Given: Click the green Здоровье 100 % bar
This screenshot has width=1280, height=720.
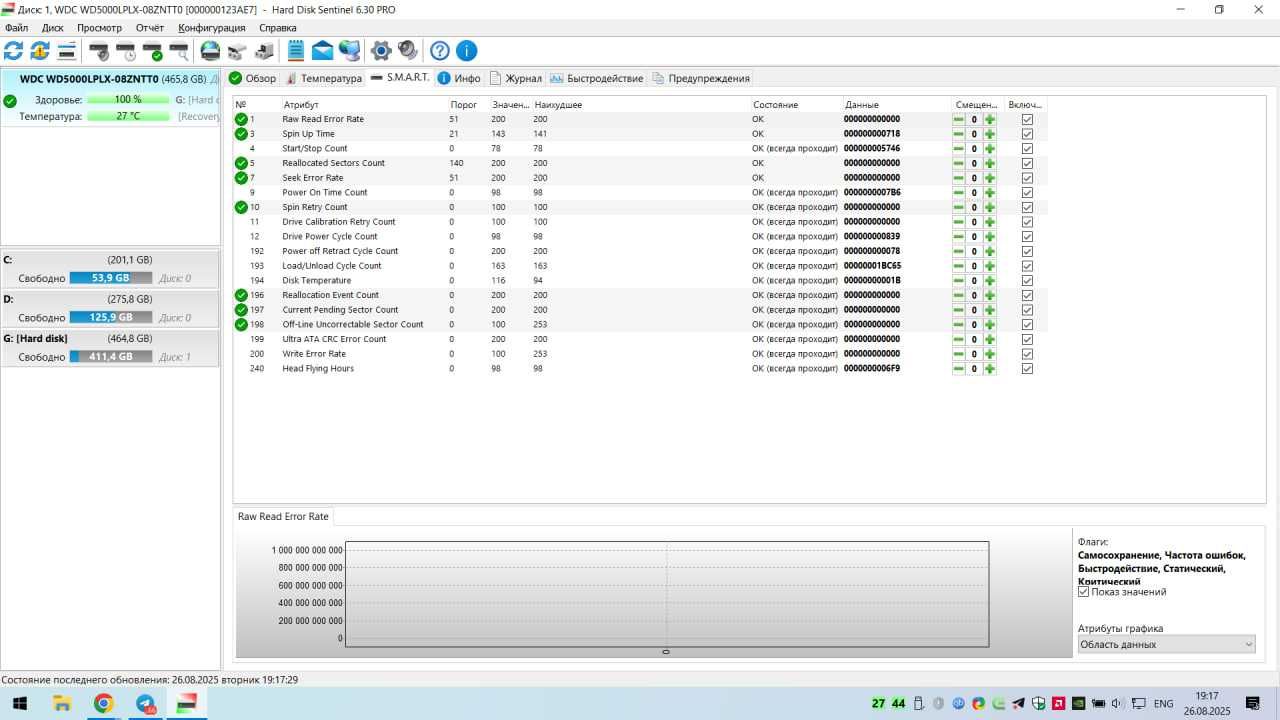Looking at the screenshot, I should coord(128,100).
